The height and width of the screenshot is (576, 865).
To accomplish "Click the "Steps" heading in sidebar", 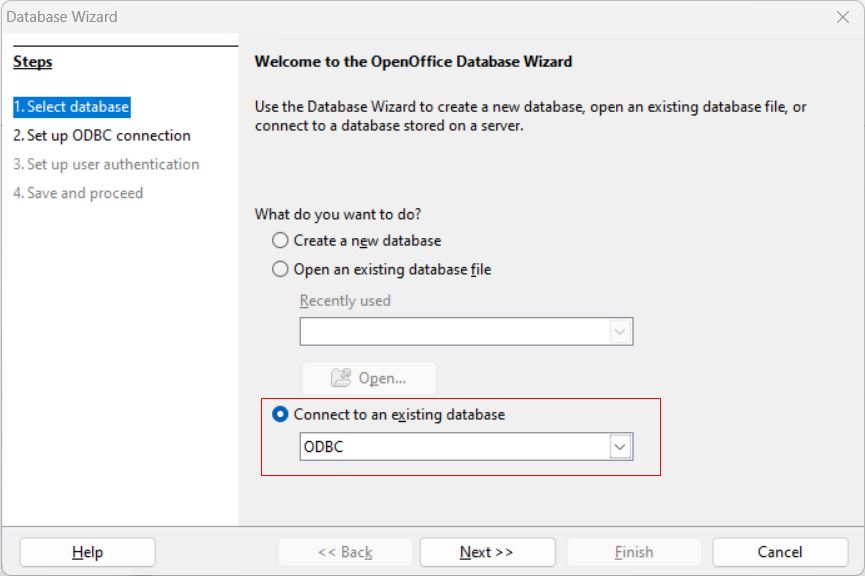I will click(x=33, y=62).
